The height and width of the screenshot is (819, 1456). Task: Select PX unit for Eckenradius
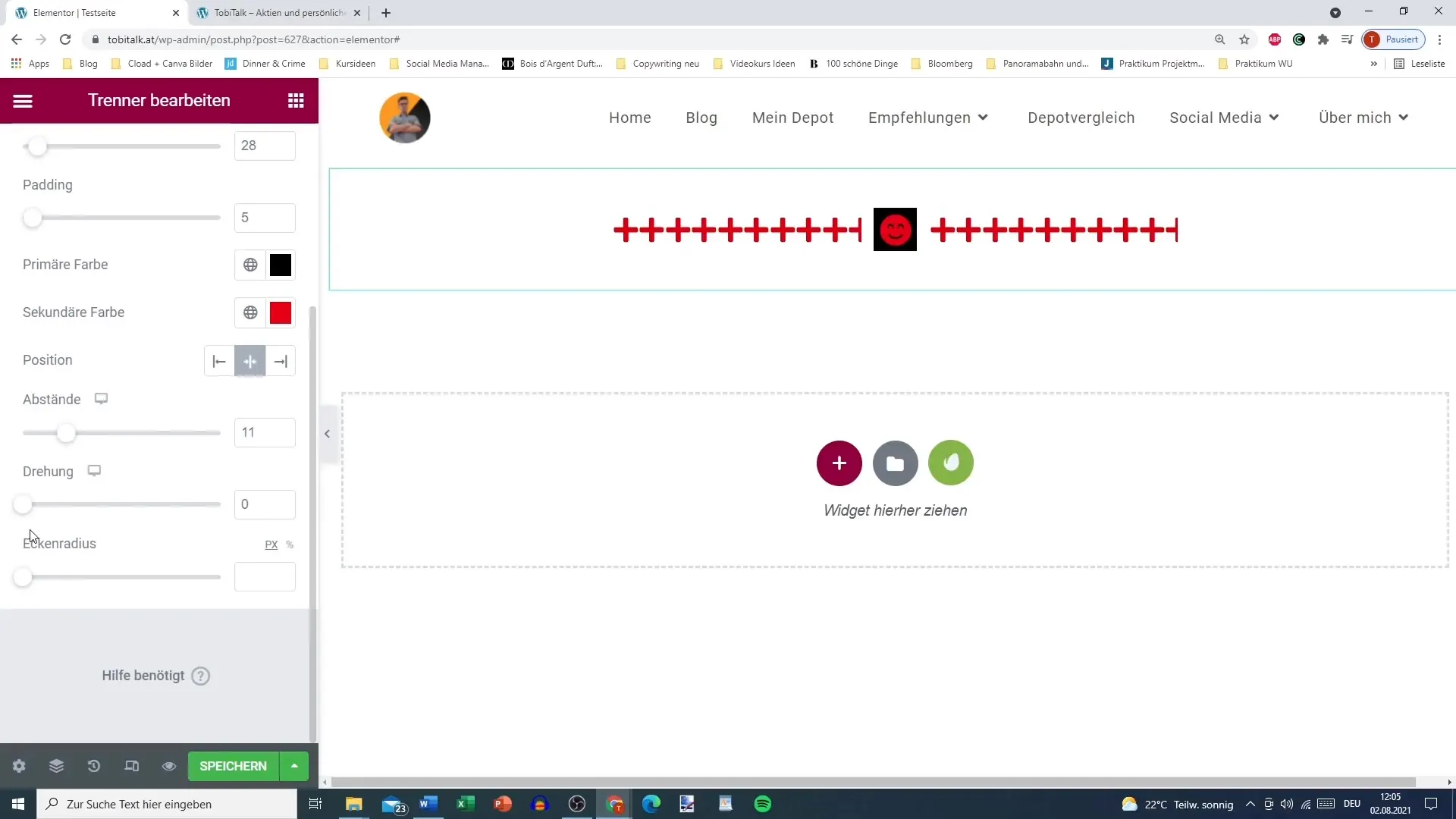(x=271, y=544)
